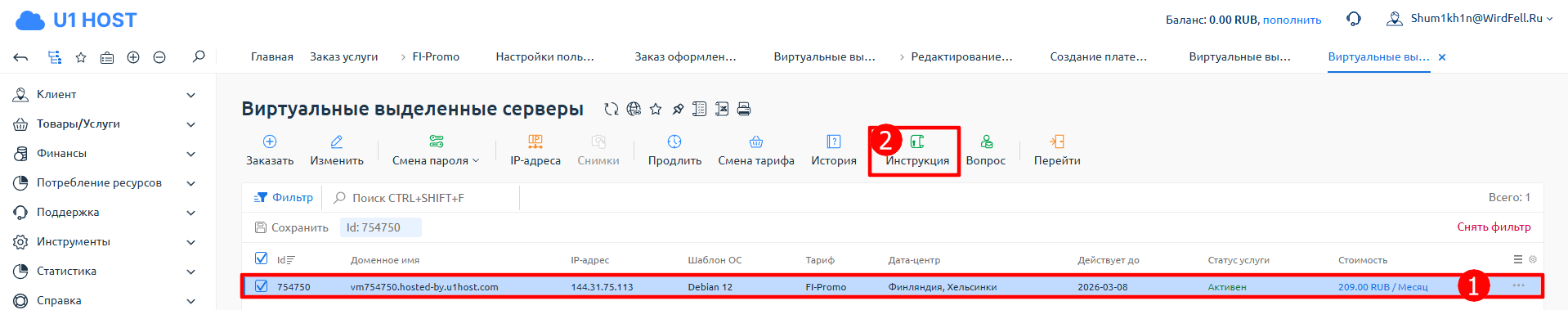Open the menu search magnifier

(x=199, y=56)
